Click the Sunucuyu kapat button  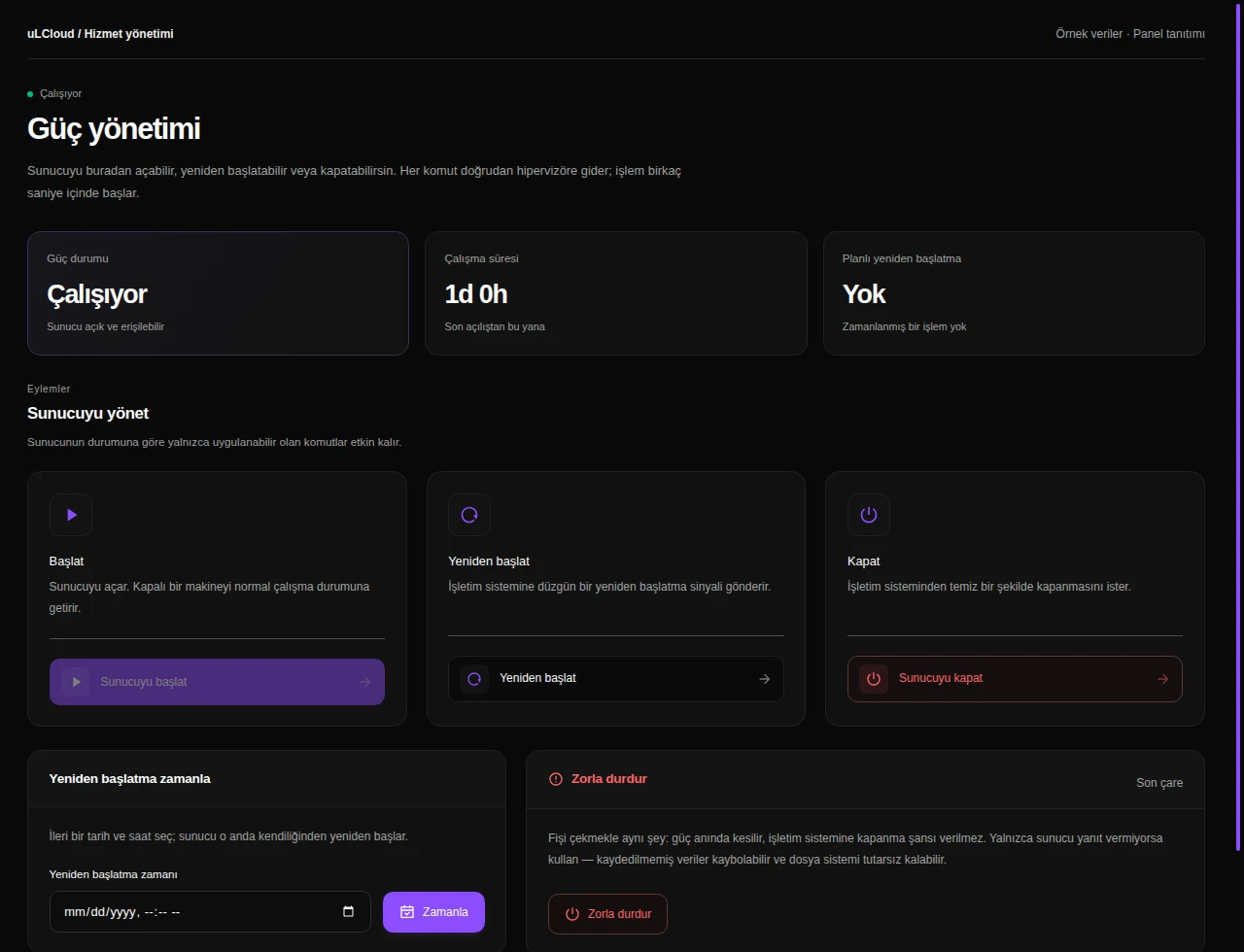(1015, 679)
